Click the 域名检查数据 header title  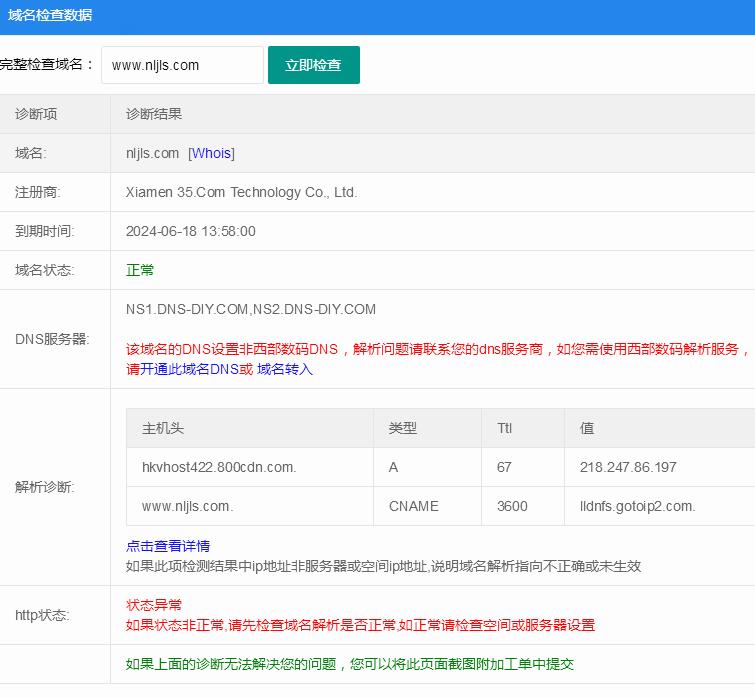point(50,14)
